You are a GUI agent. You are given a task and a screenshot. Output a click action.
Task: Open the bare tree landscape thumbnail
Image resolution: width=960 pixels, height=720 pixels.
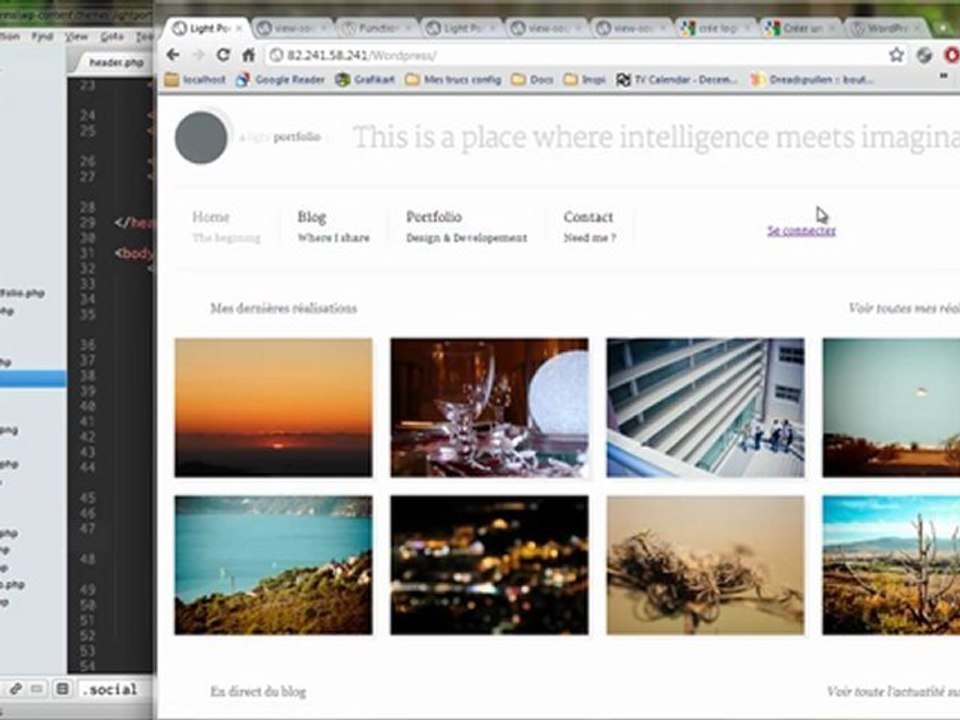891,565
